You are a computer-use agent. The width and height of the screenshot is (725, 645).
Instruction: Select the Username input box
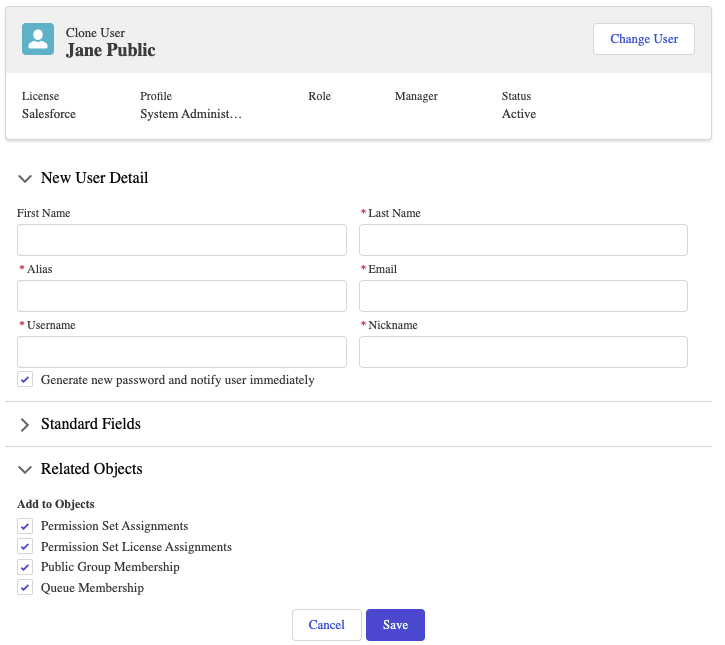tap(182, 352)
